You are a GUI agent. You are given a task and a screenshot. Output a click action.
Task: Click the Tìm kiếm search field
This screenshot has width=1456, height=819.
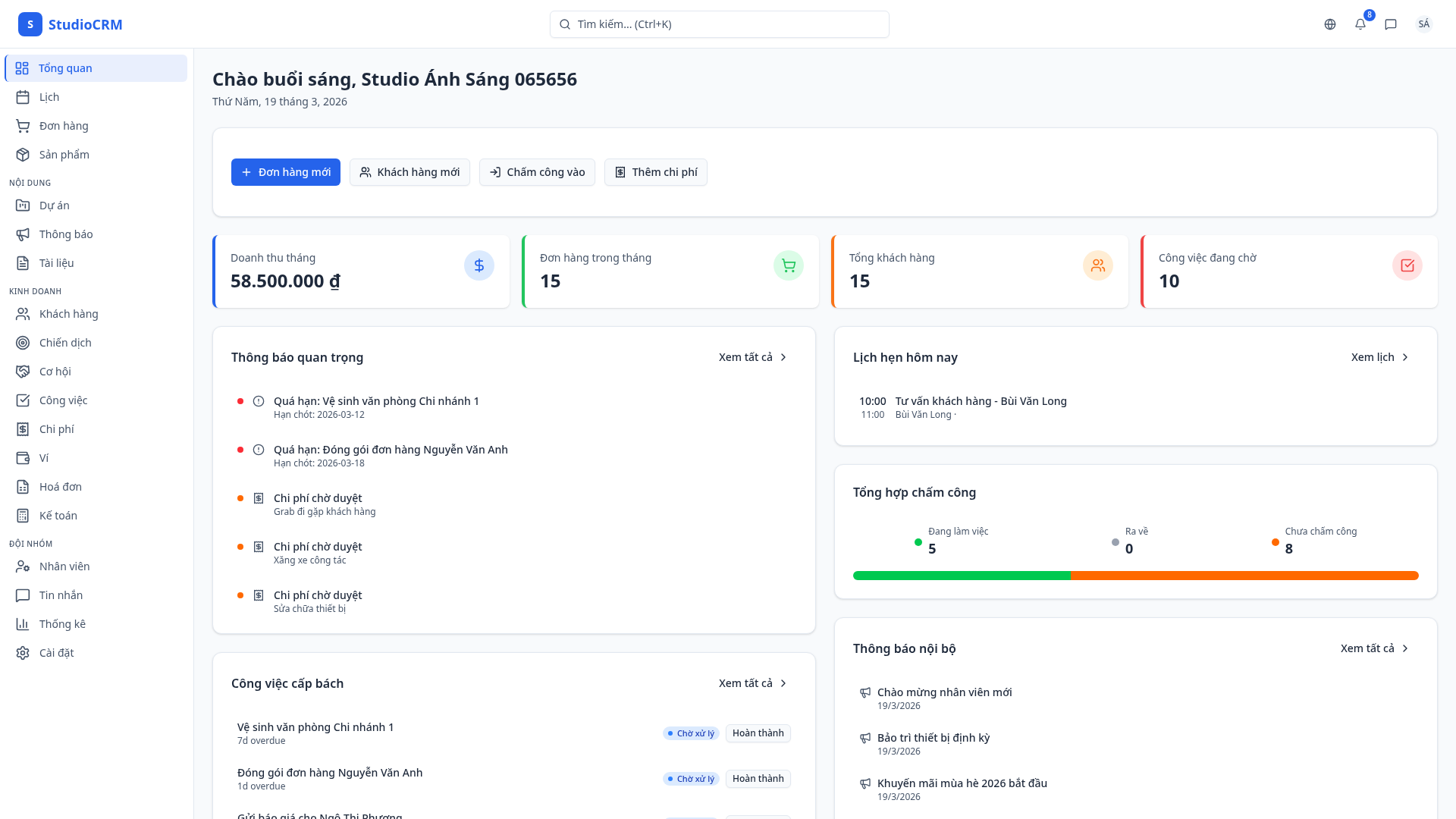(x=719, y=24)
